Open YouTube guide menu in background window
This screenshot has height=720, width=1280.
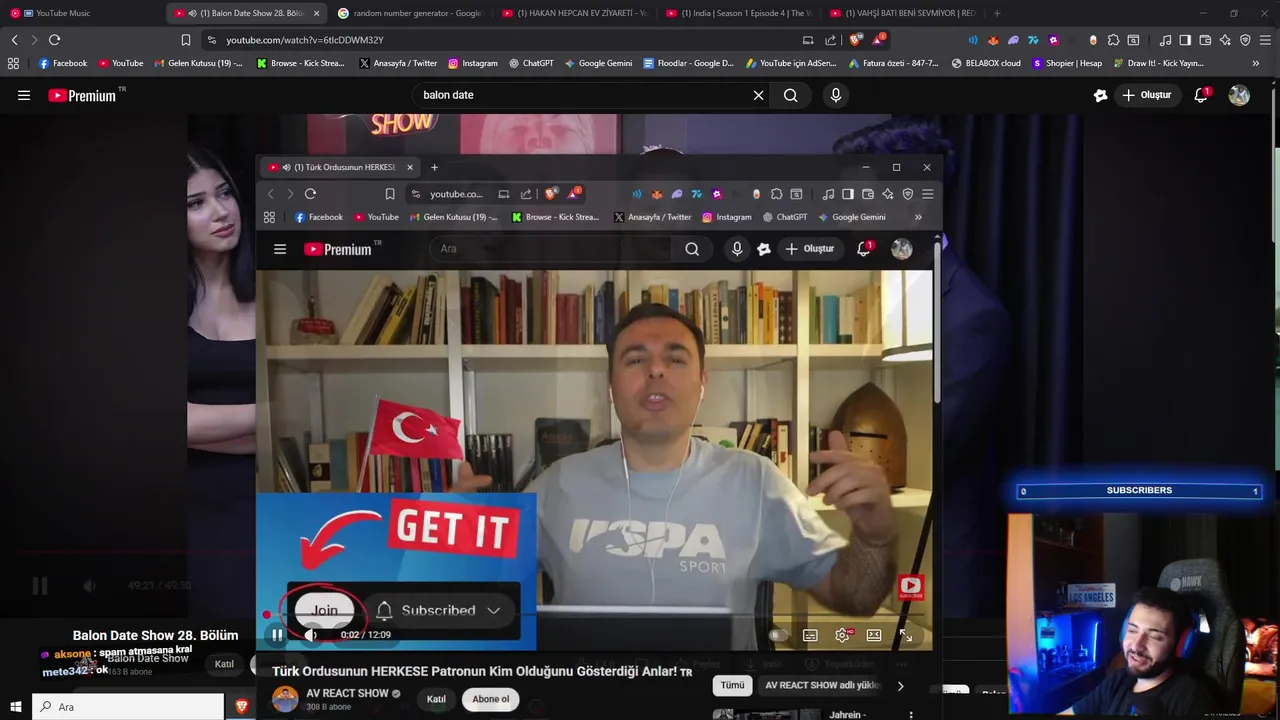click(x=24, y=95)
